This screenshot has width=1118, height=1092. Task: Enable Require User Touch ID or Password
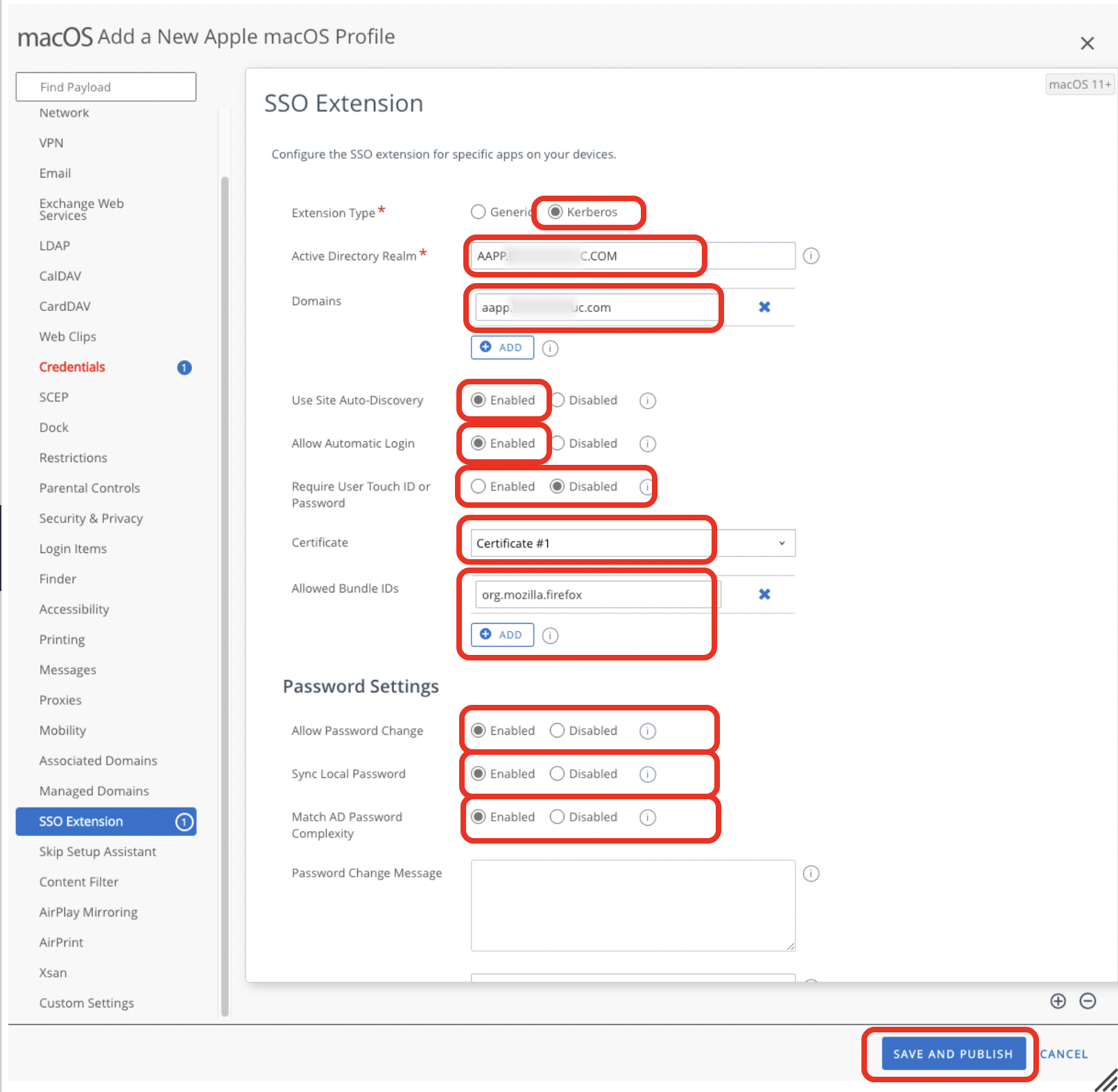point(479,486)
